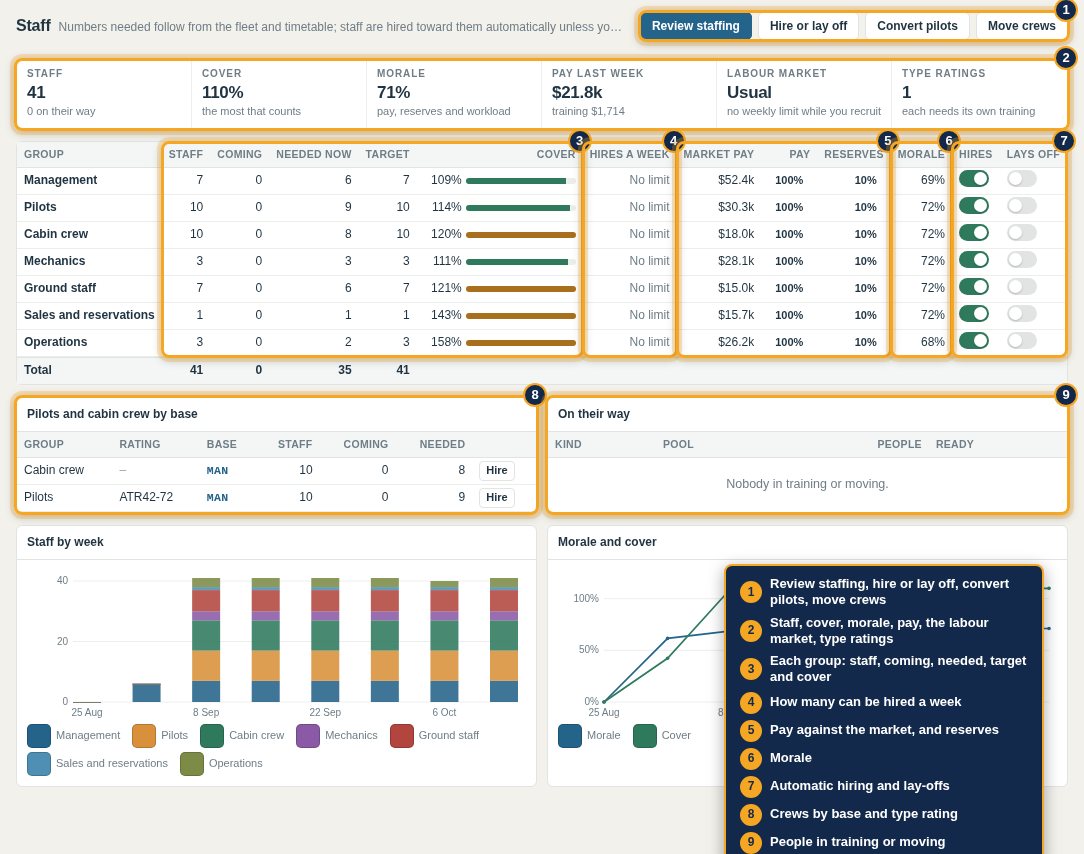The height and width of the screenshot is (854, 1084).
Task: Click the Management legend swatch
Action: coord(39,736)
